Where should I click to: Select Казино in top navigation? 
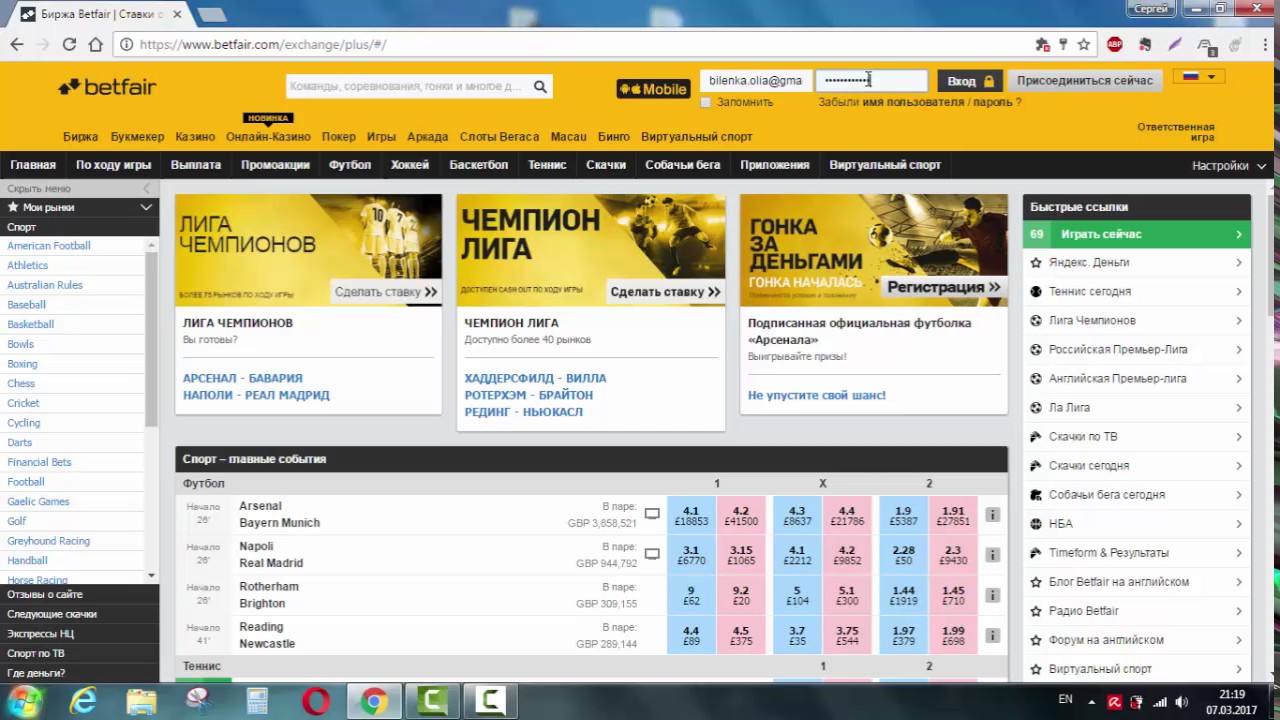tap(195, 136)
